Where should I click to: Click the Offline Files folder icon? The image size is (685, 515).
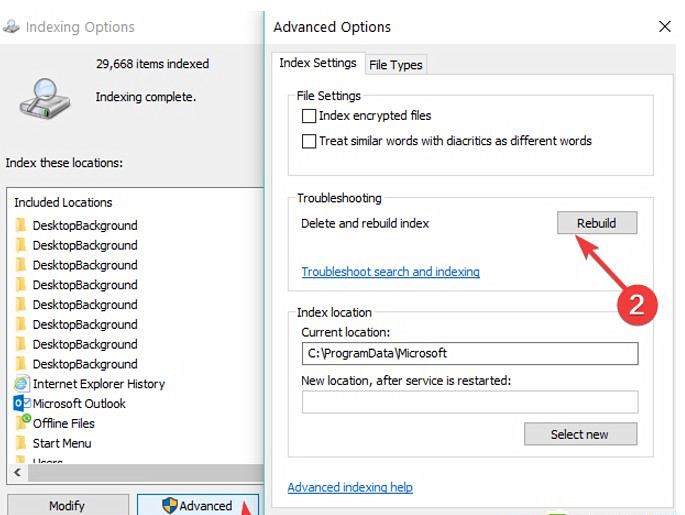click(23, 422)
